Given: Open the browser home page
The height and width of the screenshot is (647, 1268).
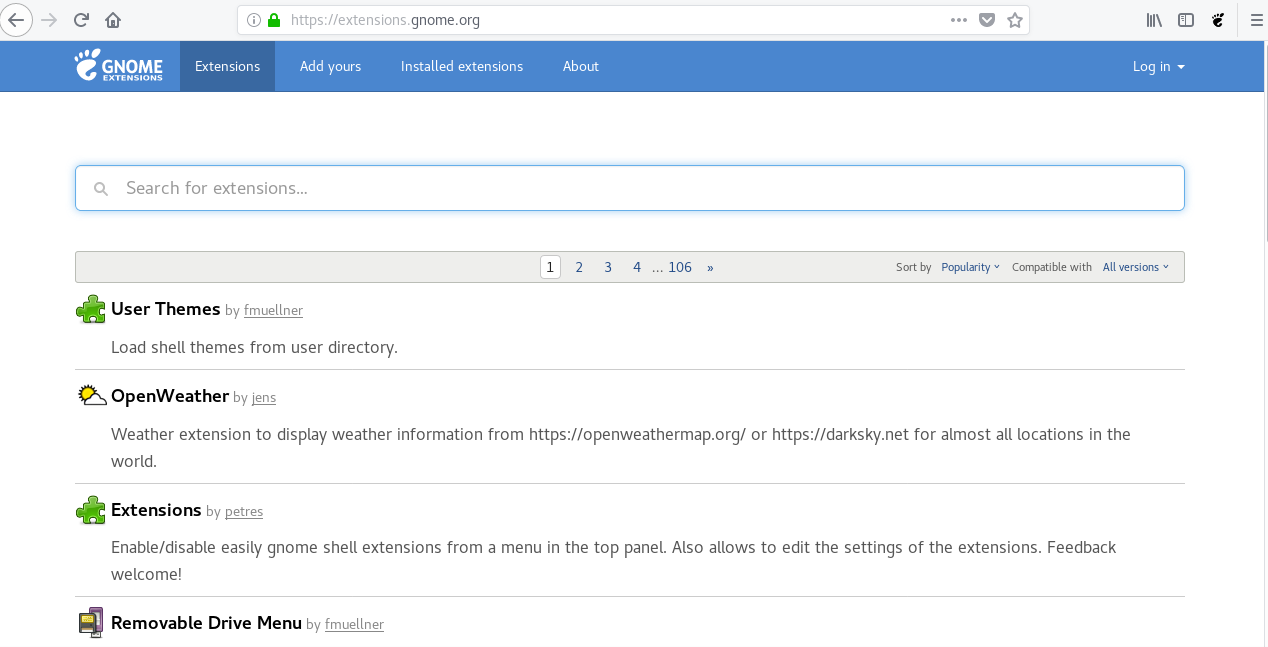Looking at the screenshot, I should 113,19.
